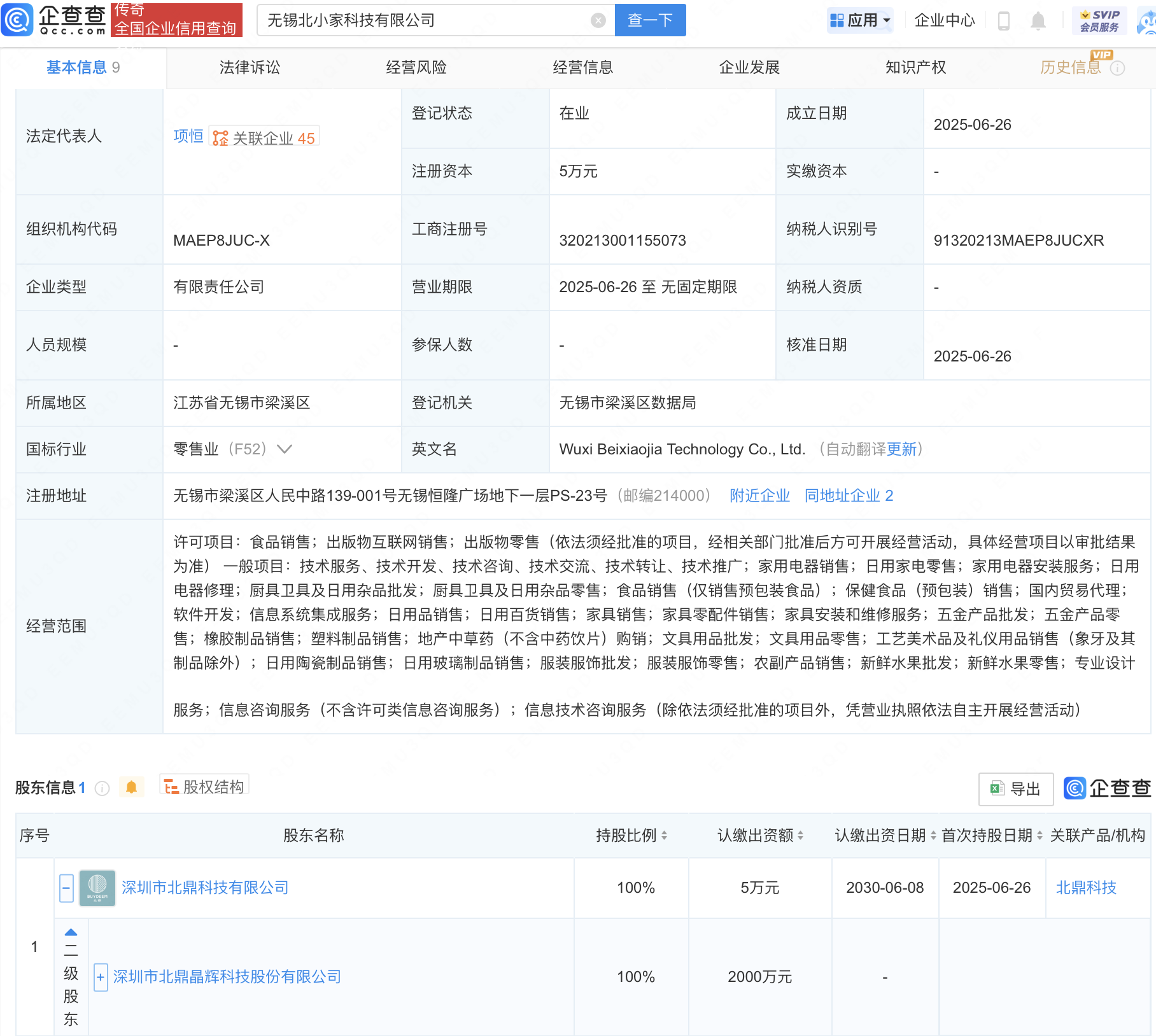
Task: Click the shareholder change alert bell
Action: click(x=131, y=787)
